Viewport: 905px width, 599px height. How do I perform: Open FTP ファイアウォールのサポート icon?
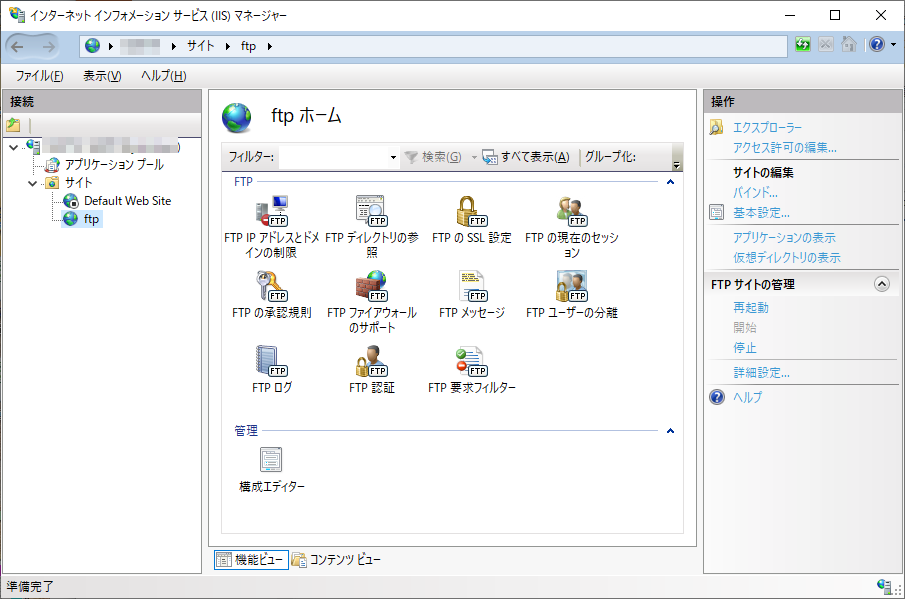(x=372, y=302)
